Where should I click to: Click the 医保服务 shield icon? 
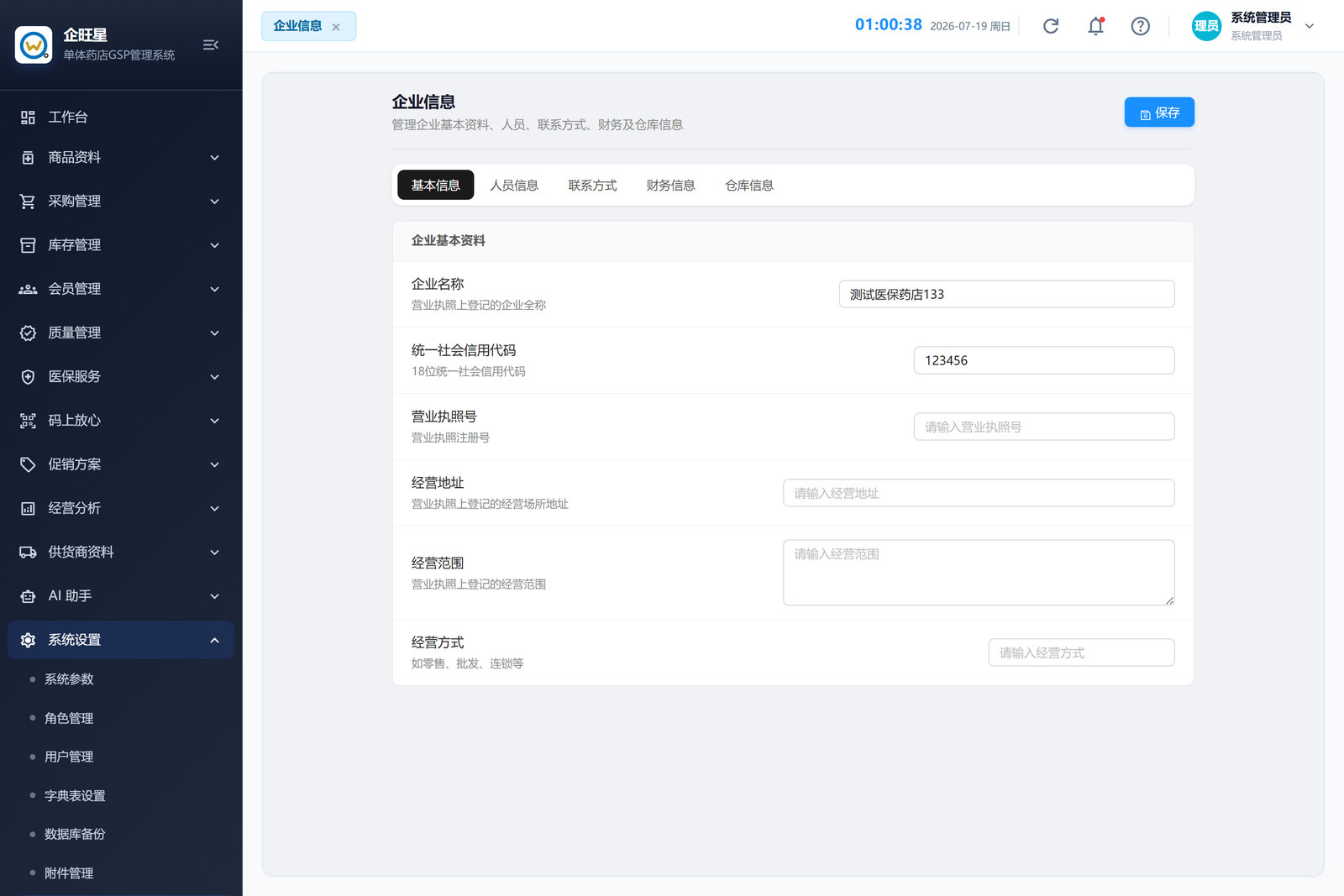tap(28, 377)
